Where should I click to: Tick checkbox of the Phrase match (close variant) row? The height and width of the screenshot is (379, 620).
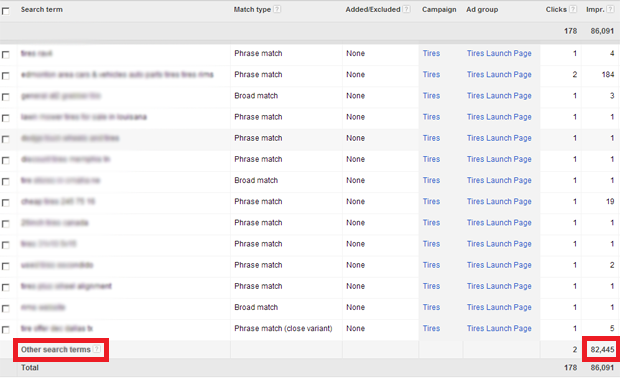click(x=6, y=329)
